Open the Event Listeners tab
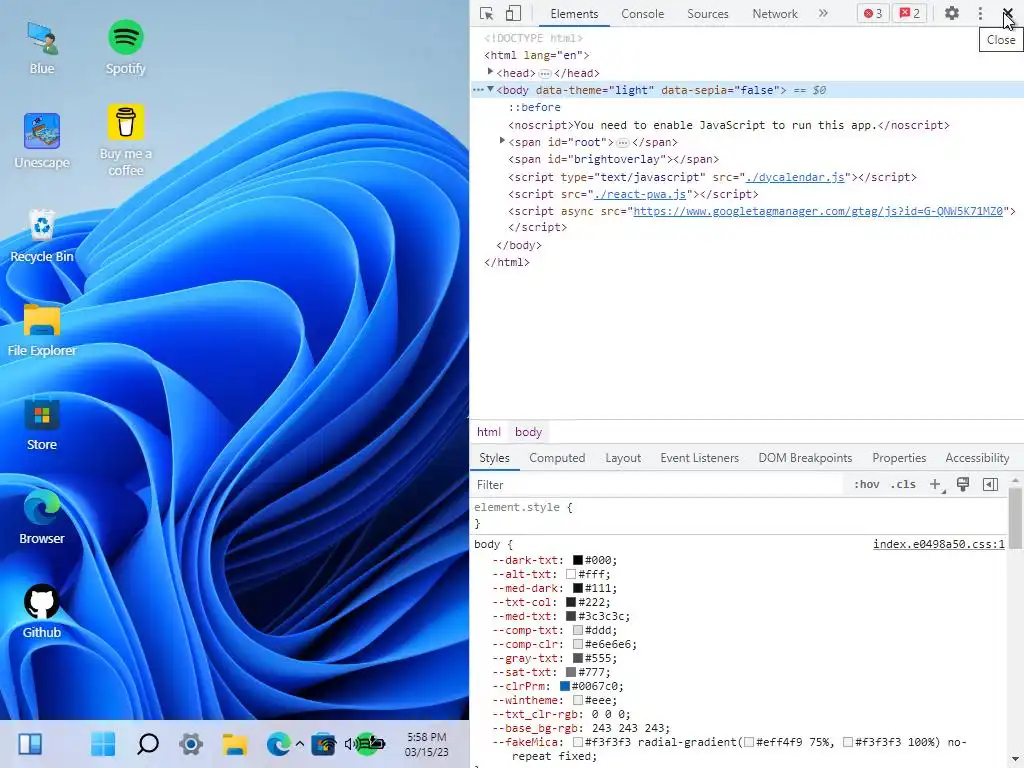Image resolution: width=1024 pixels, height=768 pixels. [699, 458]
